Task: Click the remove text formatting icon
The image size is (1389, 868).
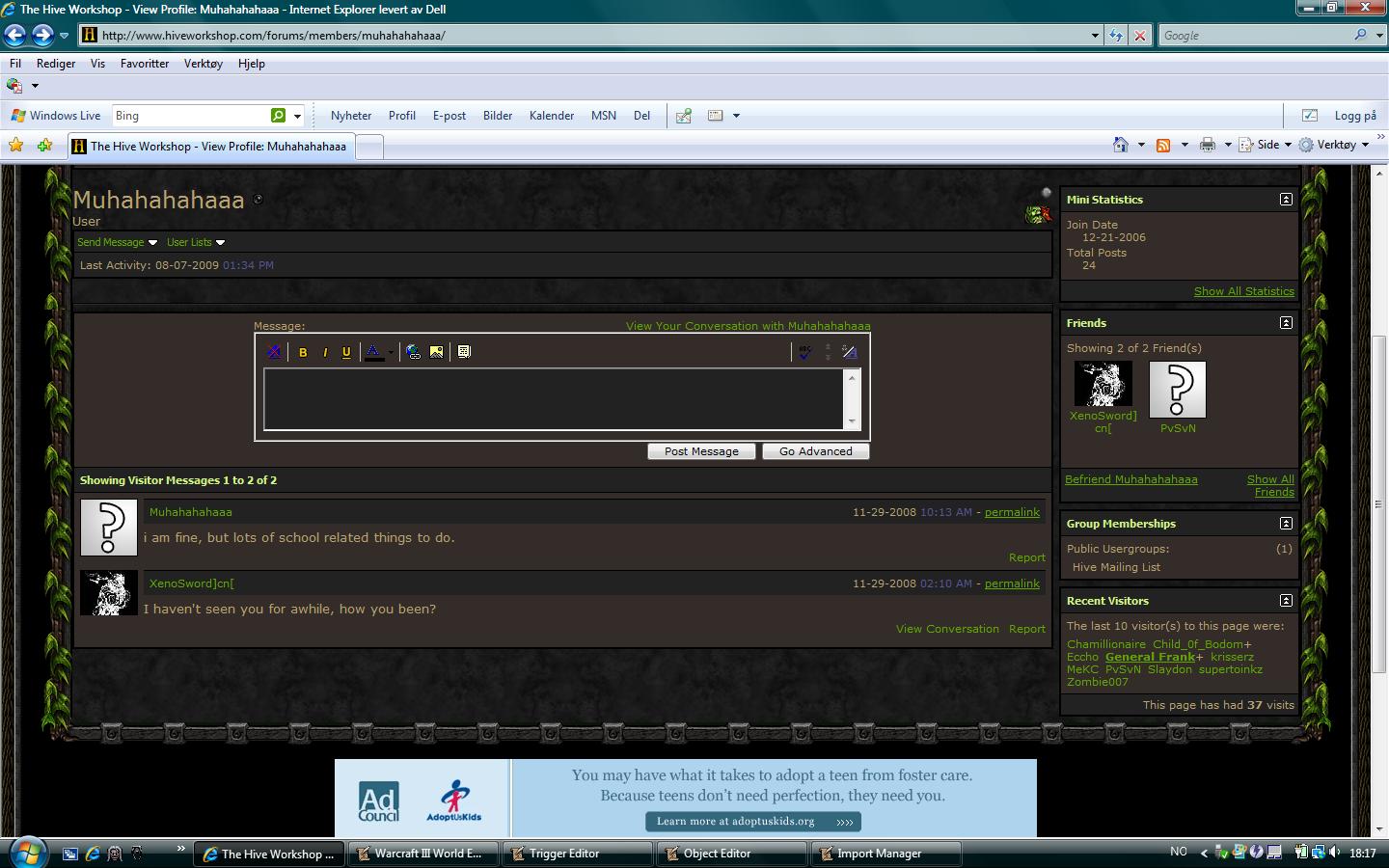Action: click(274, 352)
